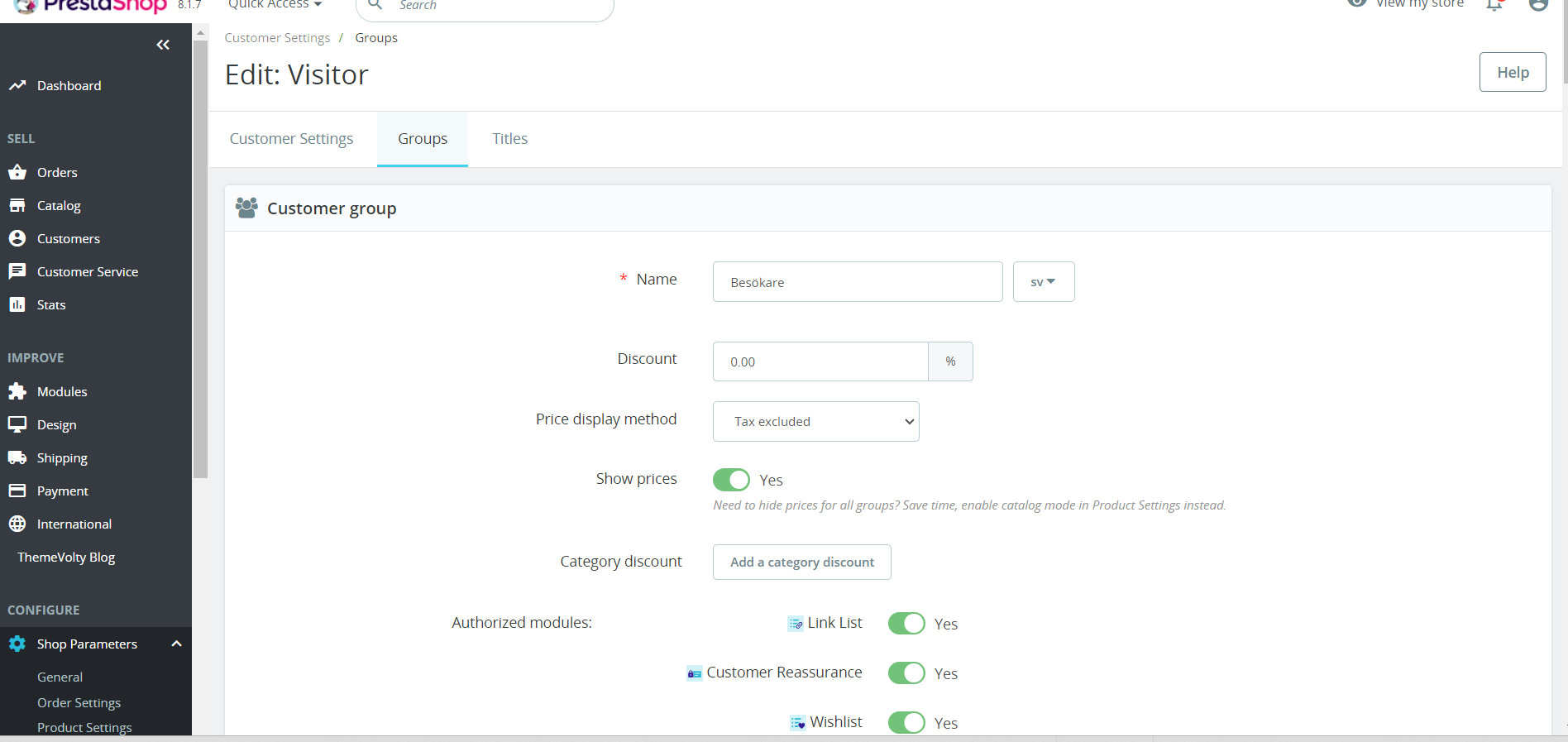The width and height of the screenshot is (1568, 742).
Task: Open the Shipping truck icon
Action: click(x=17, y=457)
